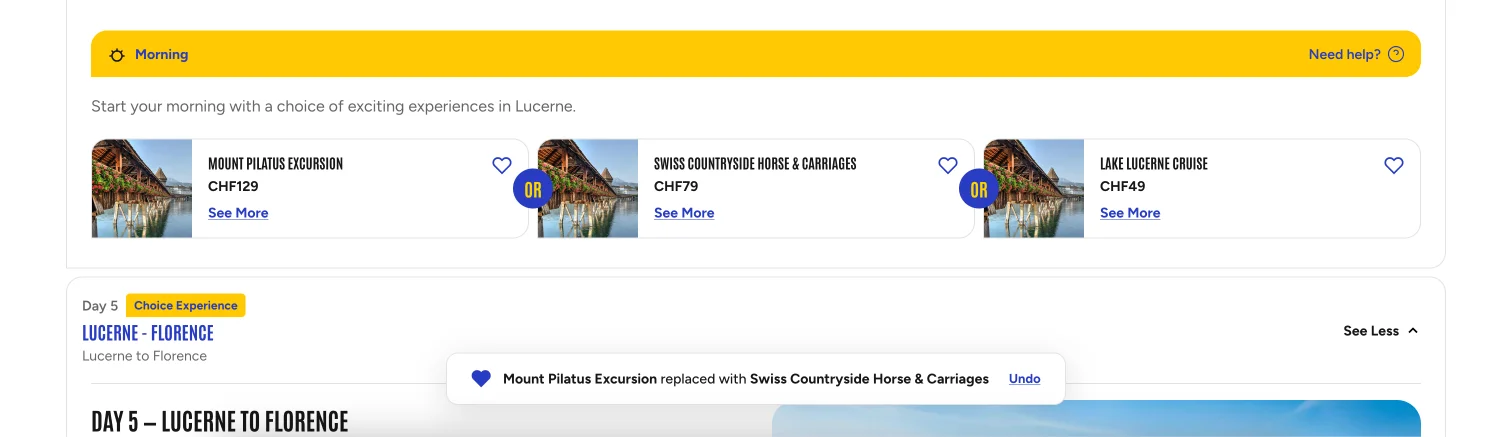Click the Lucerne - Florence heading
Viewport: 1512px width, 437px height.
pos(148,333)
